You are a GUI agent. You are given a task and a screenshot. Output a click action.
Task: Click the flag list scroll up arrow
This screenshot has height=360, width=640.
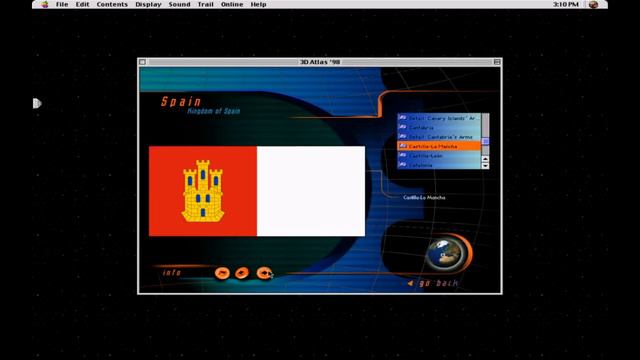pyautogui.click(x=485, y=159)
